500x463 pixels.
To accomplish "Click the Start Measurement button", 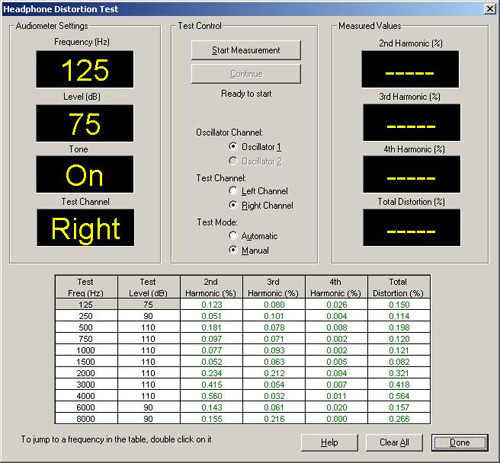I will click(246, 50).
